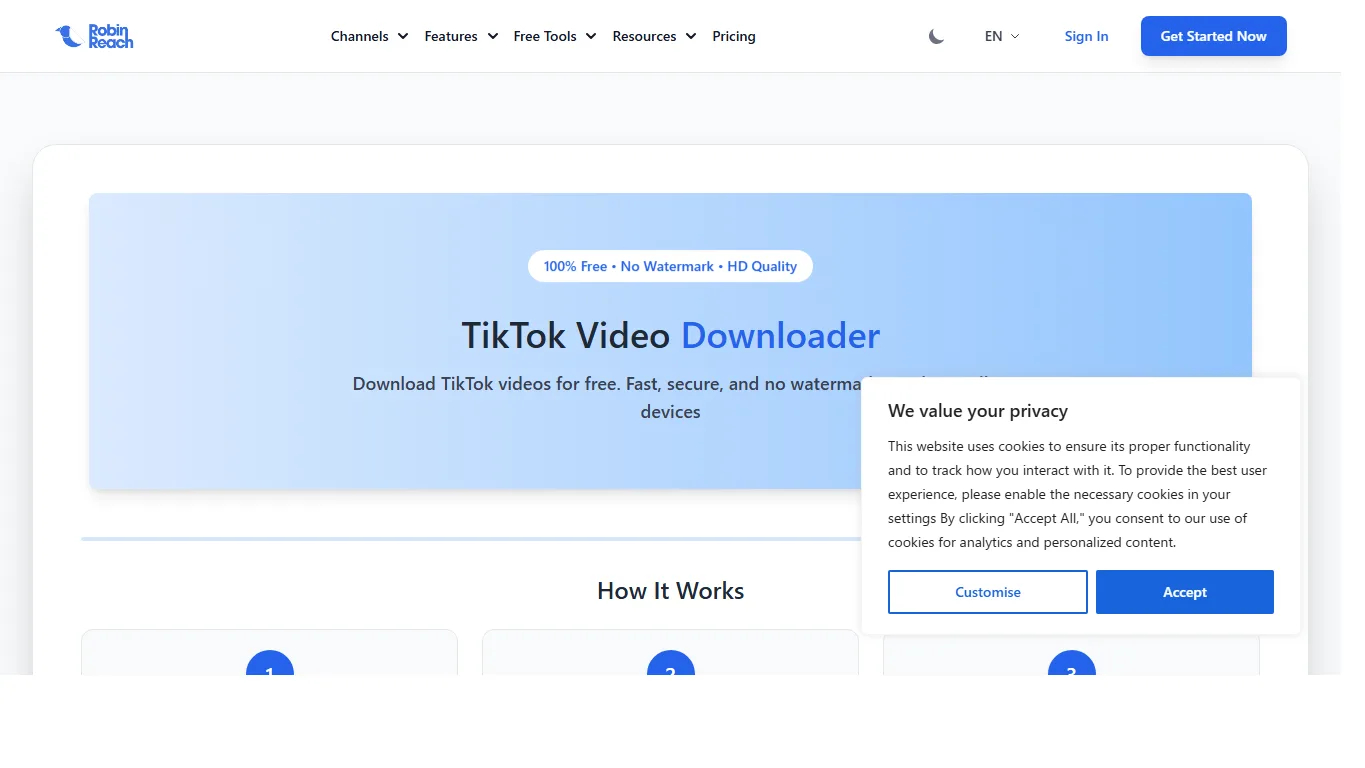This screenshot has height=768, width=1365.
Task: Click the step 1 number circle
Action: coord(270,662)
